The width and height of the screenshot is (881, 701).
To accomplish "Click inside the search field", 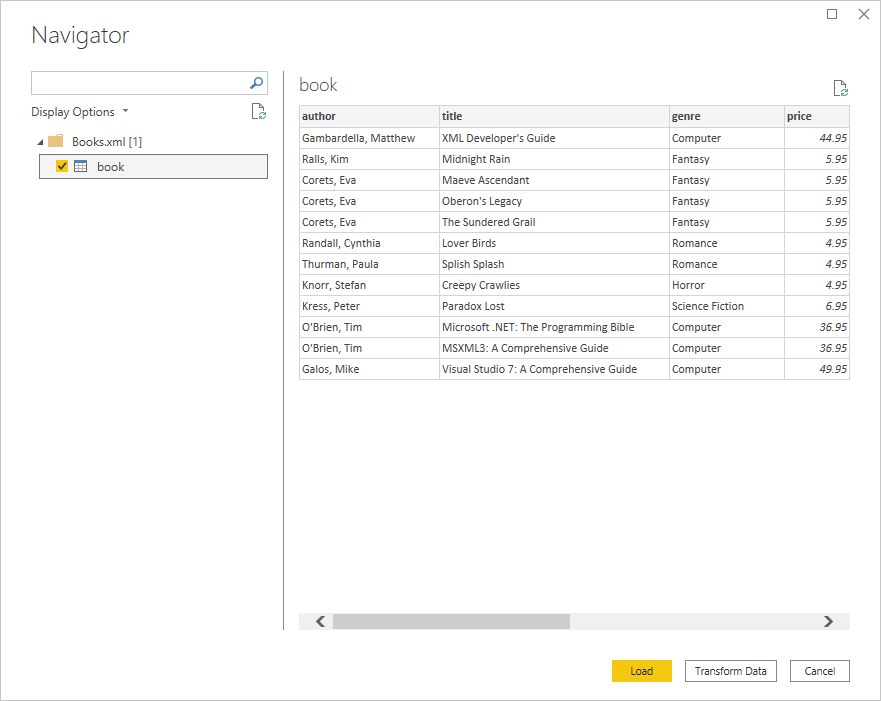I will click(x=140, y=82).
